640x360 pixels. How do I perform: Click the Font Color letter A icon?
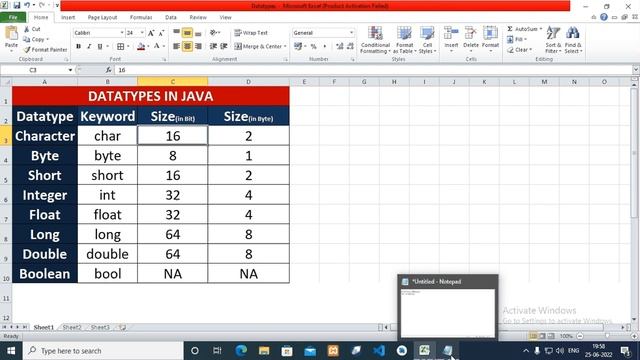pos(157,47)
